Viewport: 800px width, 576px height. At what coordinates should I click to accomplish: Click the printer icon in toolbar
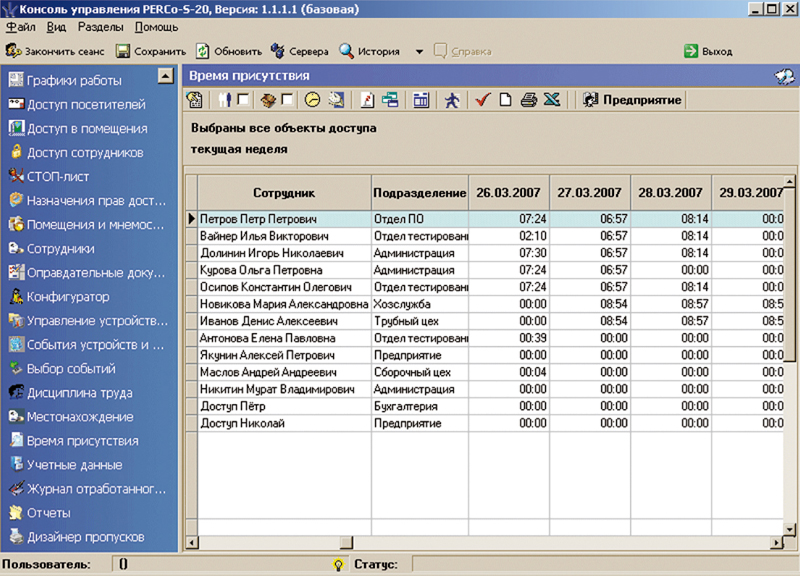pyautogui.click(x=529, y=100)
